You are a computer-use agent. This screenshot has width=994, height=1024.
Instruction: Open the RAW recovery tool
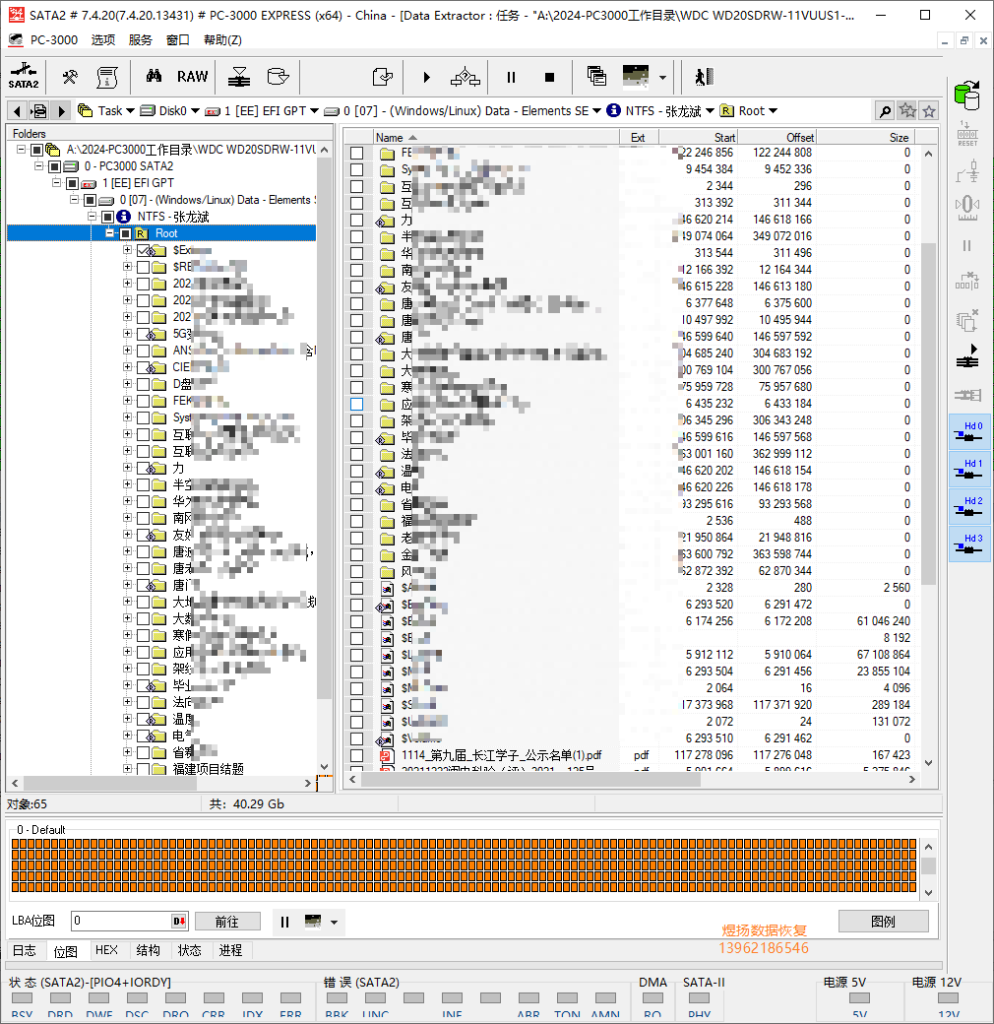click(x=193, y=77)
